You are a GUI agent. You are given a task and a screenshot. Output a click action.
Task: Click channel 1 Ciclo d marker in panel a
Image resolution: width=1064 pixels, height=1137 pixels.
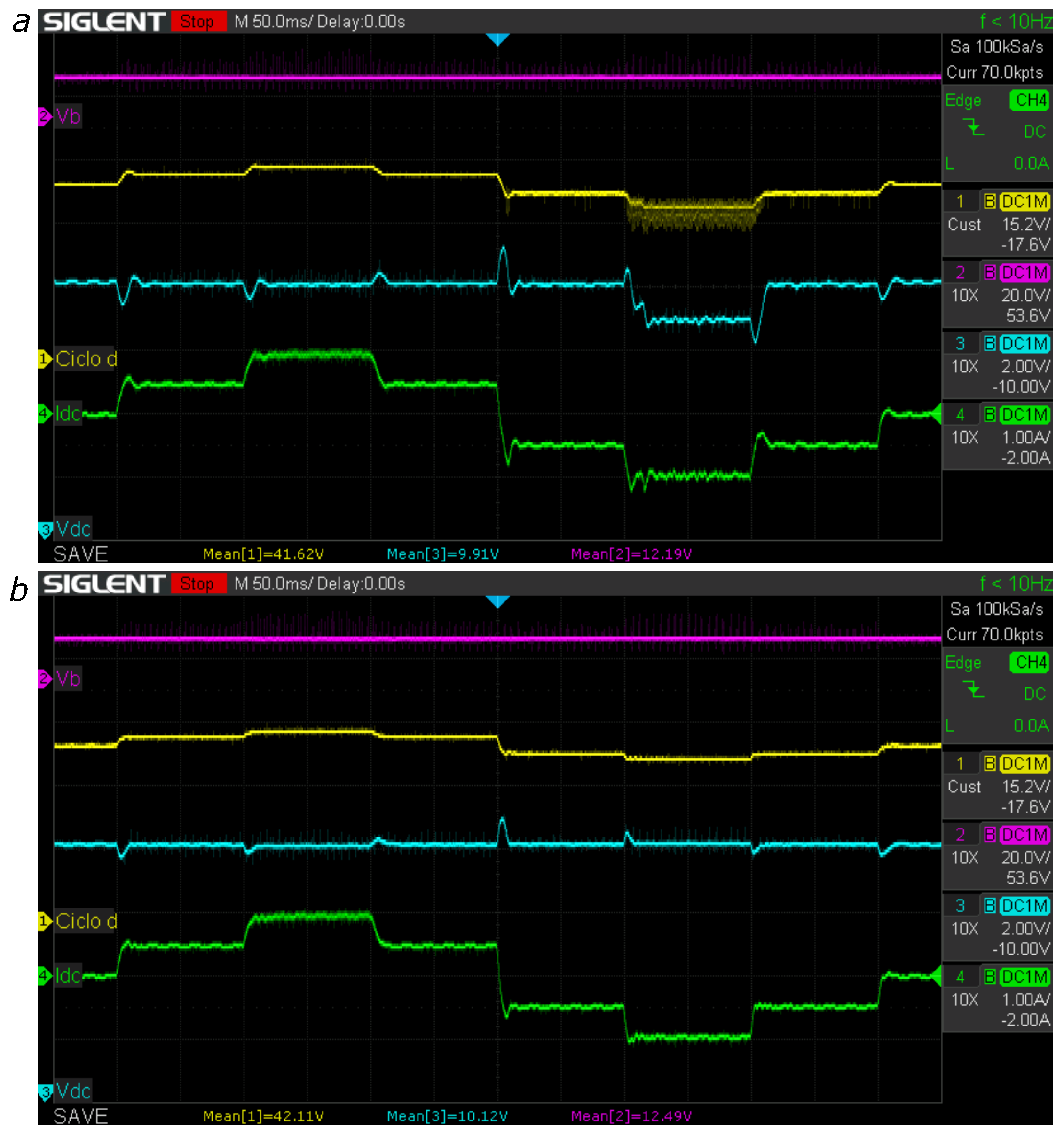tap(45, 359)
